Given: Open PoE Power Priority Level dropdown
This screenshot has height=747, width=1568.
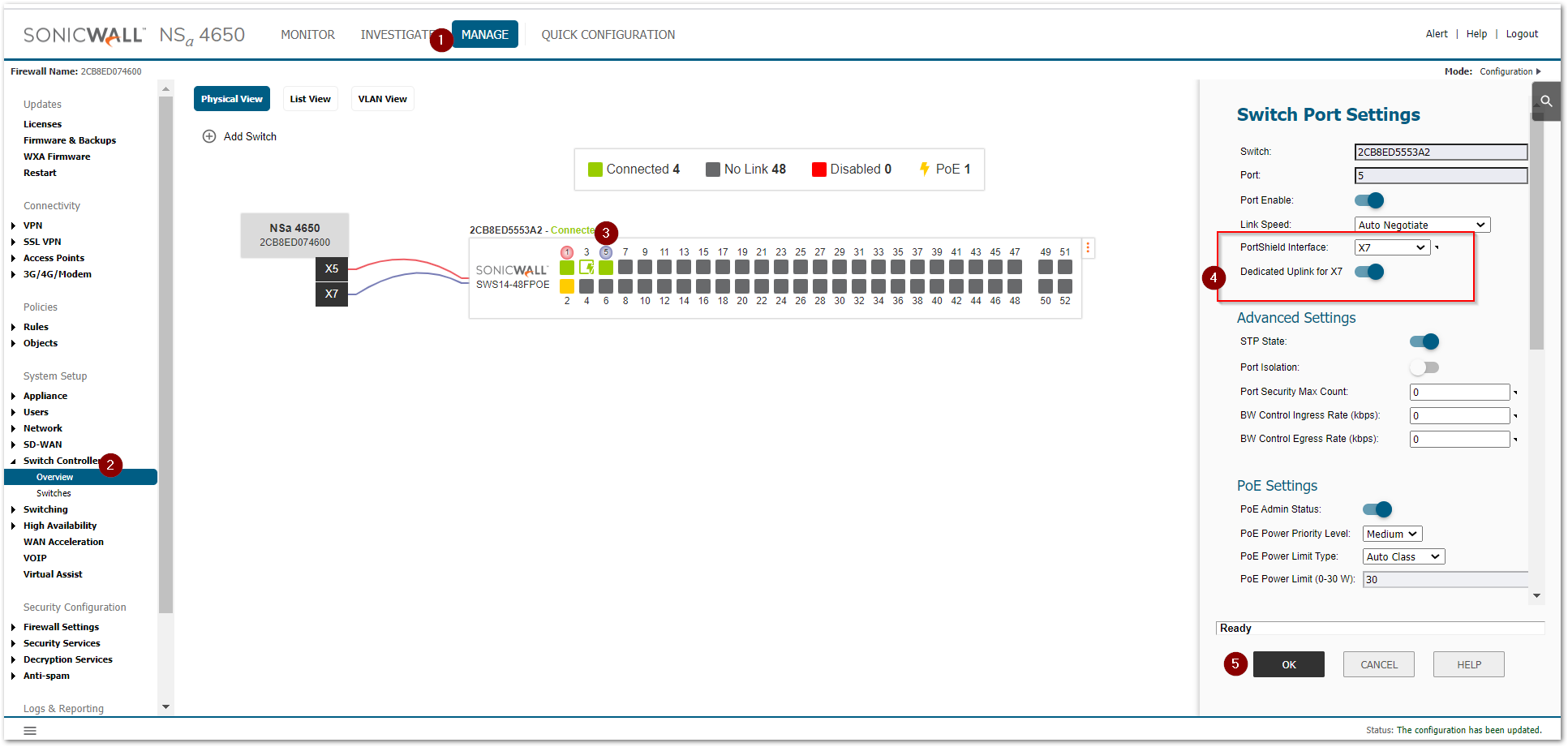Looking at the screenshot, I should (1392, 534).
